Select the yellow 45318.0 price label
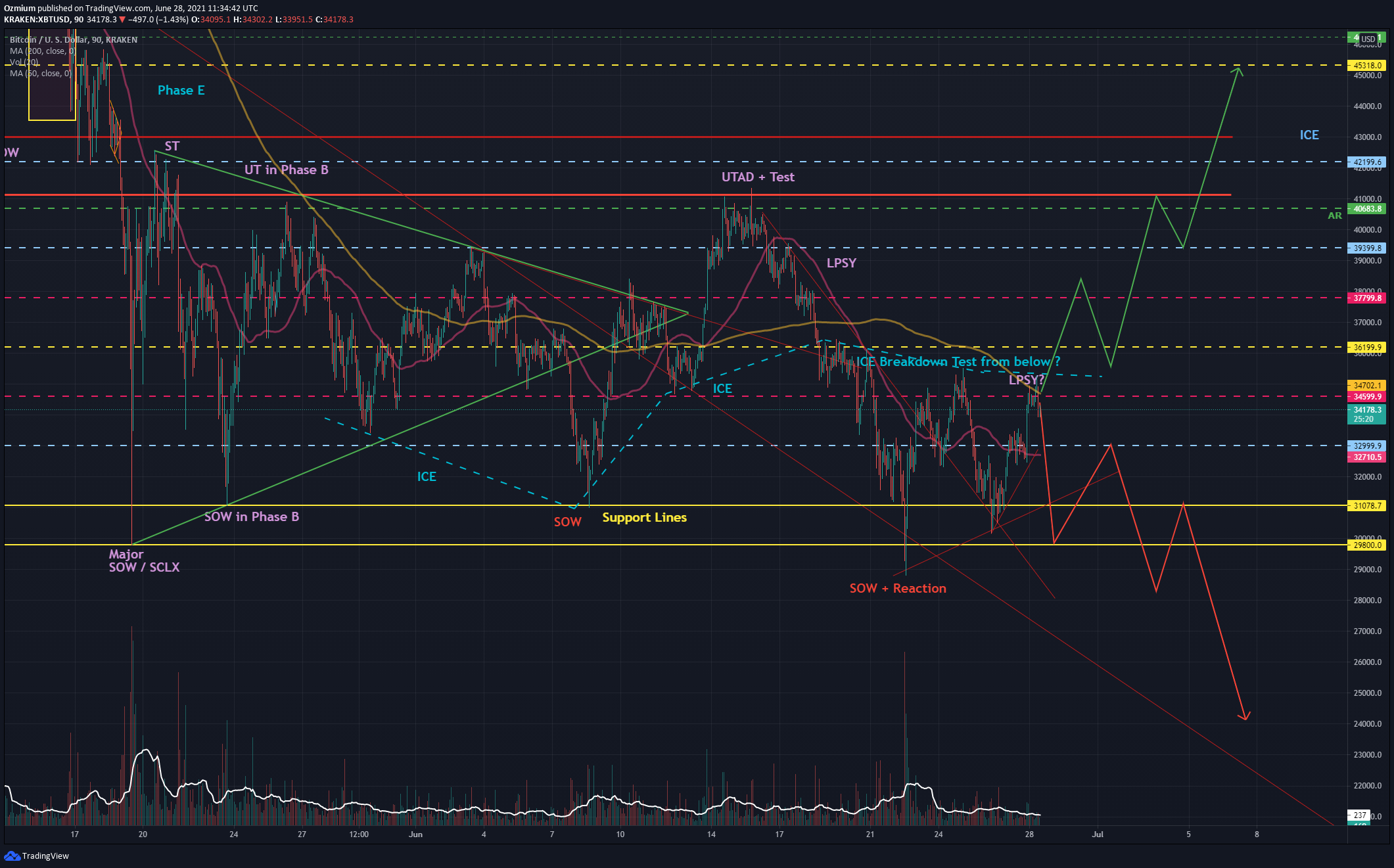Screen dimensions: 1394x868 point(1366,65)
